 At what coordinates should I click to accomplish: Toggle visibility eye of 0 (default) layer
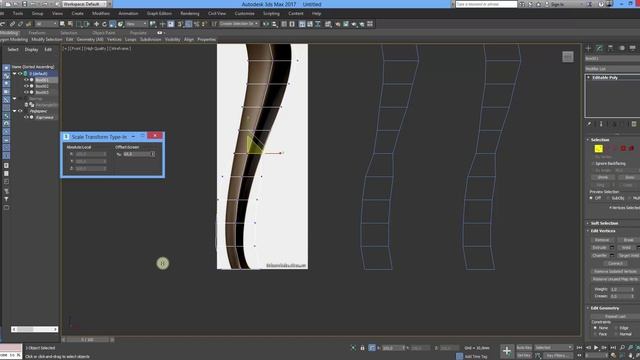coord(20,74)
